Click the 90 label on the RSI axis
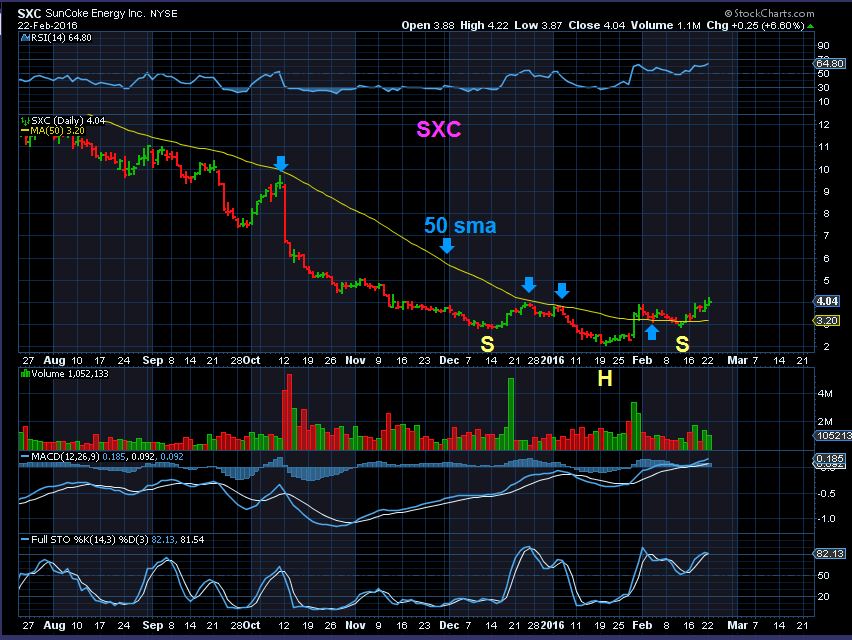The width and height of the screenshot is (852, 640). pyautogui.click(x=824, y=46)
